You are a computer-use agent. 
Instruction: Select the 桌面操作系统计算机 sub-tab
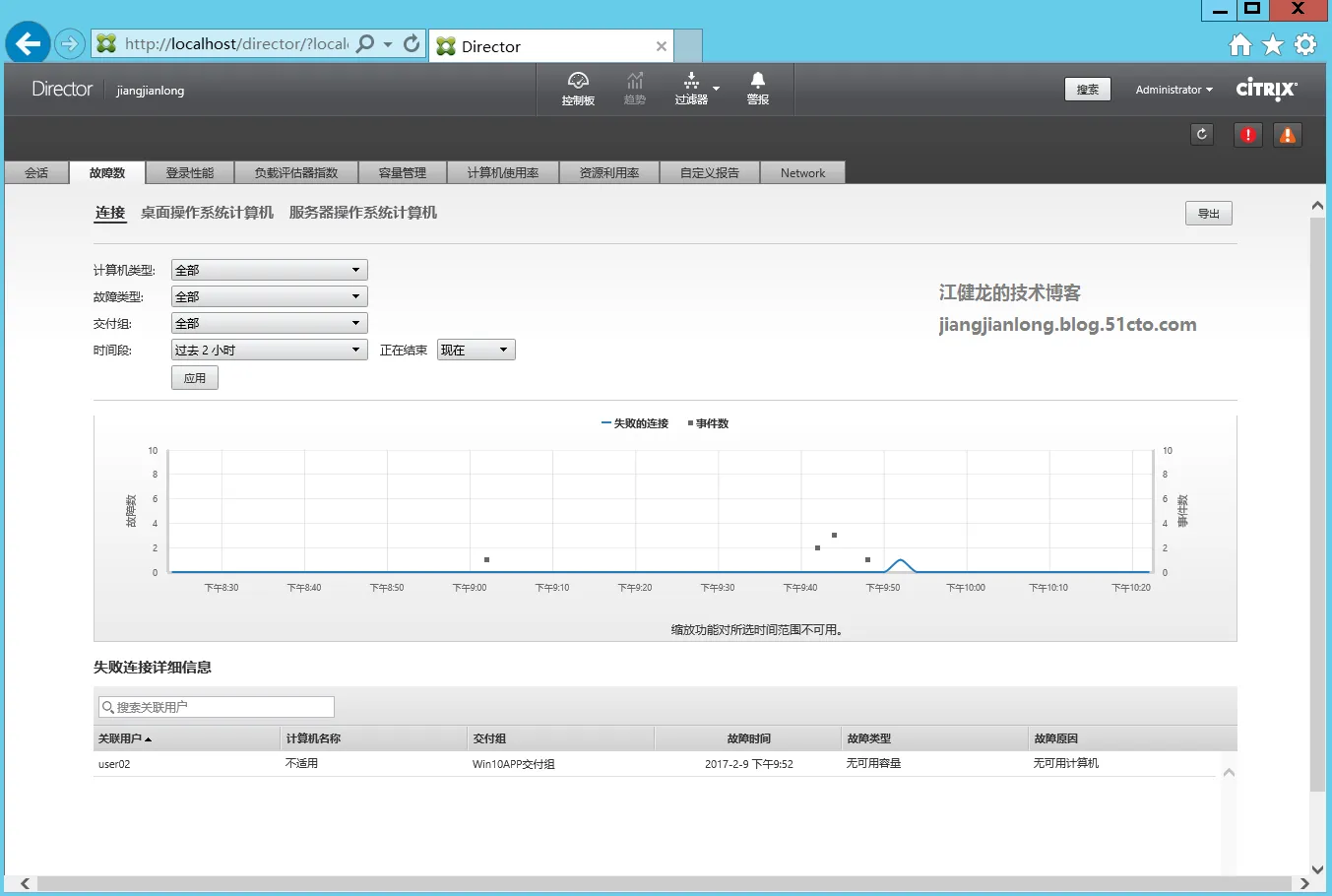[207, 213]
